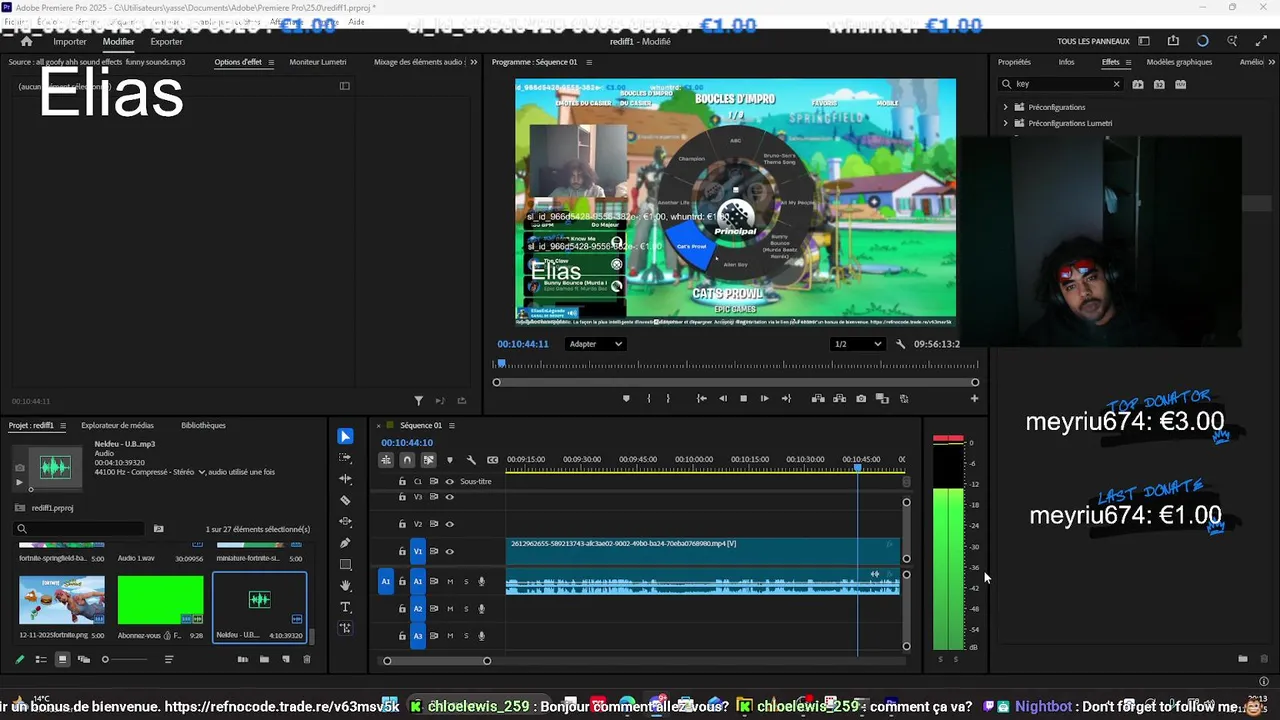
Task: Open the Explorateur de médias tab
Action: tap(118, 425)
